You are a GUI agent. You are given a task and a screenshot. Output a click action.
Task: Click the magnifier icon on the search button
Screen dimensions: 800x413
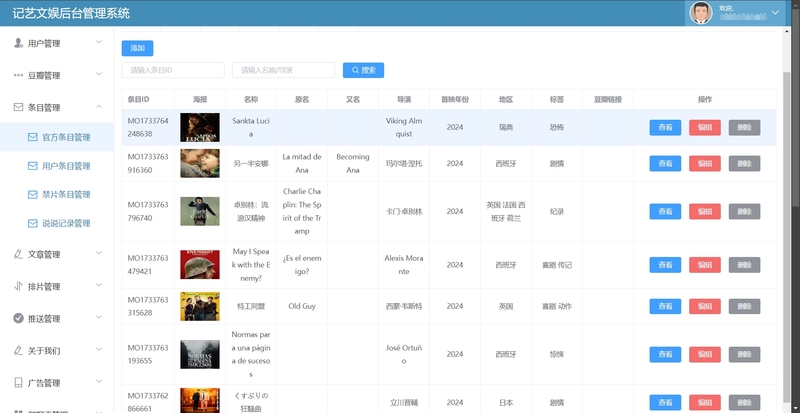[356, 70]
